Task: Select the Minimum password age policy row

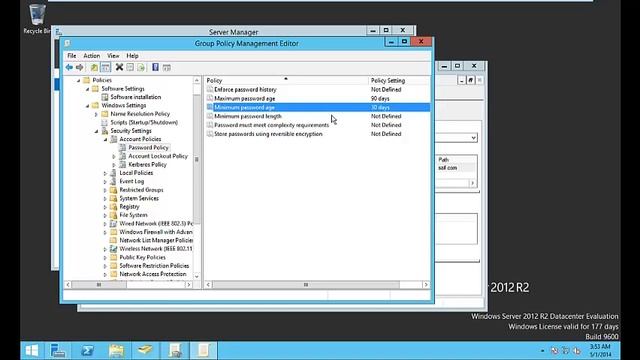Action: click(x=318, y=107)
